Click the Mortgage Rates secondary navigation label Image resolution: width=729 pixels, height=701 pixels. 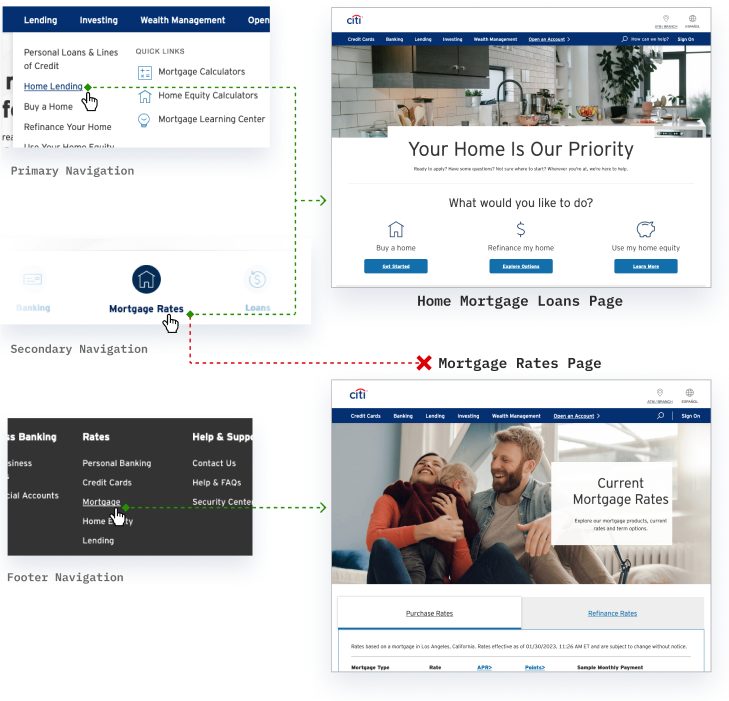coord(146,309)
